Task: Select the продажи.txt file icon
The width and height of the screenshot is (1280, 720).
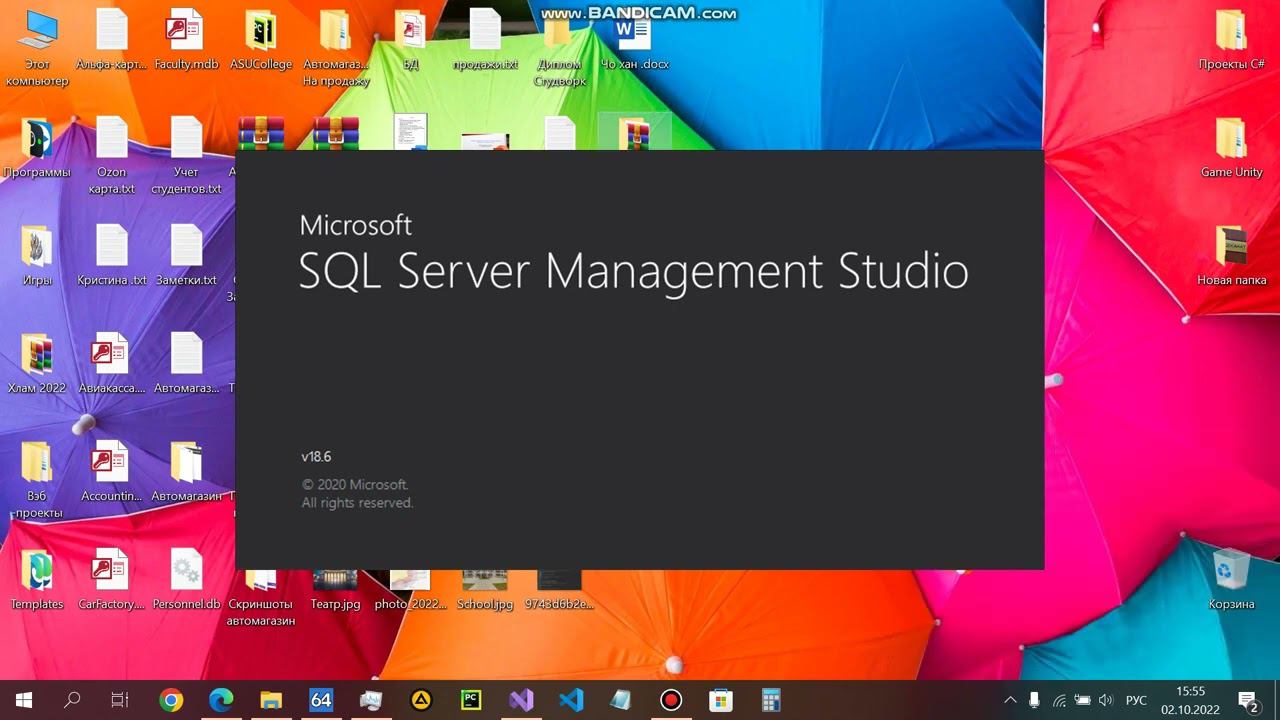Action: coord(485,40)
